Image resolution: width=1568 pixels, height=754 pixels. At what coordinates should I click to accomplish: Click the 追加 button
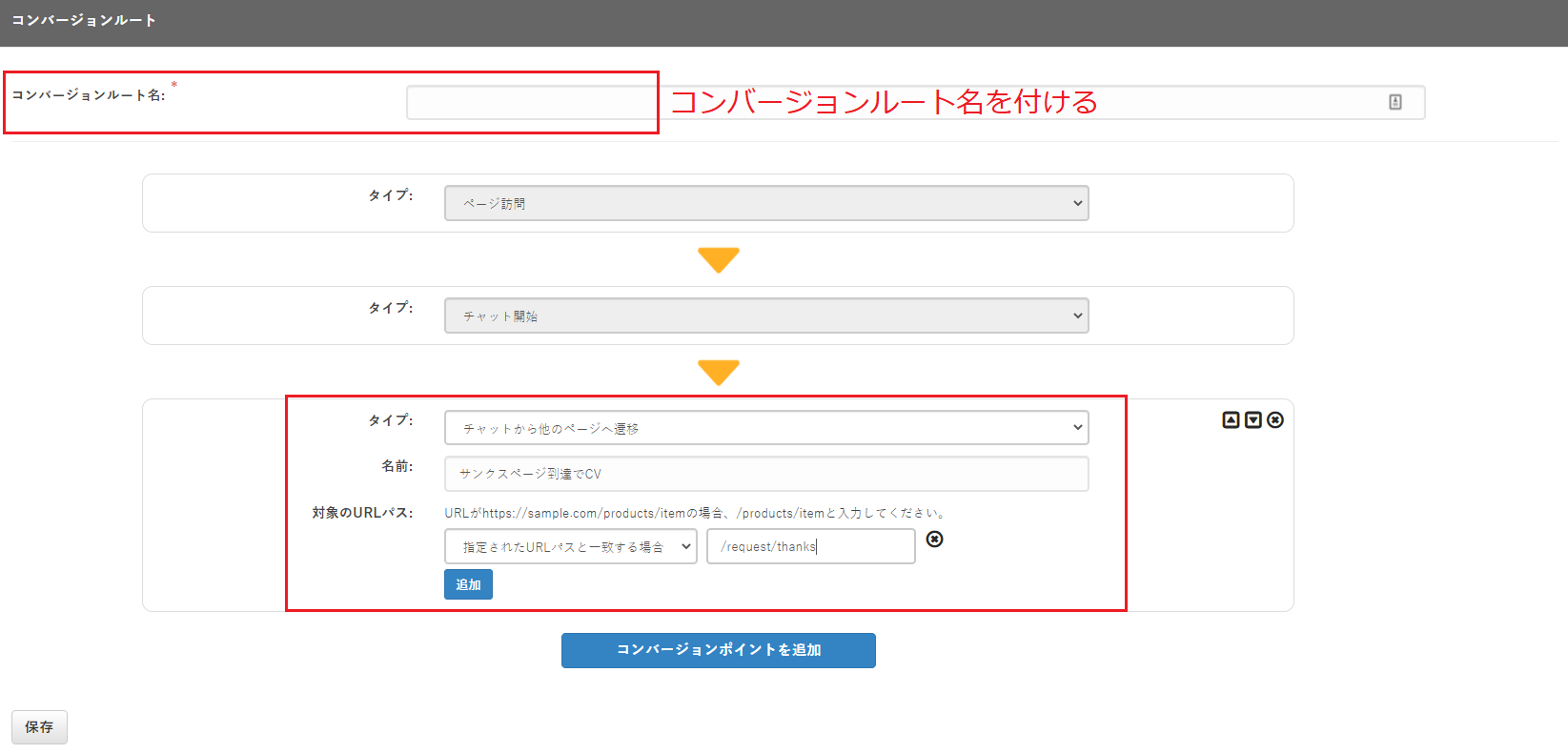tap(468, 584)
